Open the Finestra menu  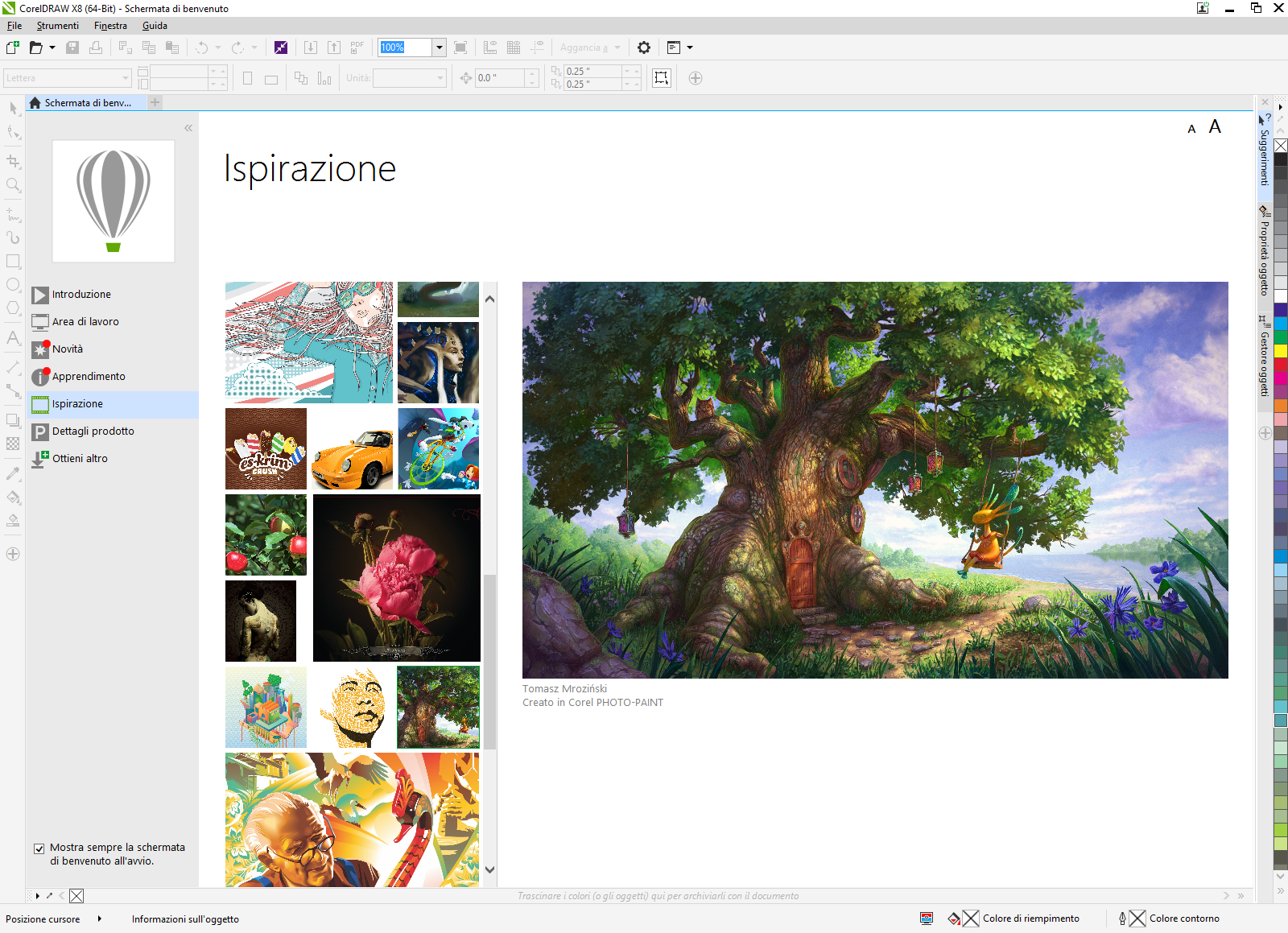tap(110, 26)
